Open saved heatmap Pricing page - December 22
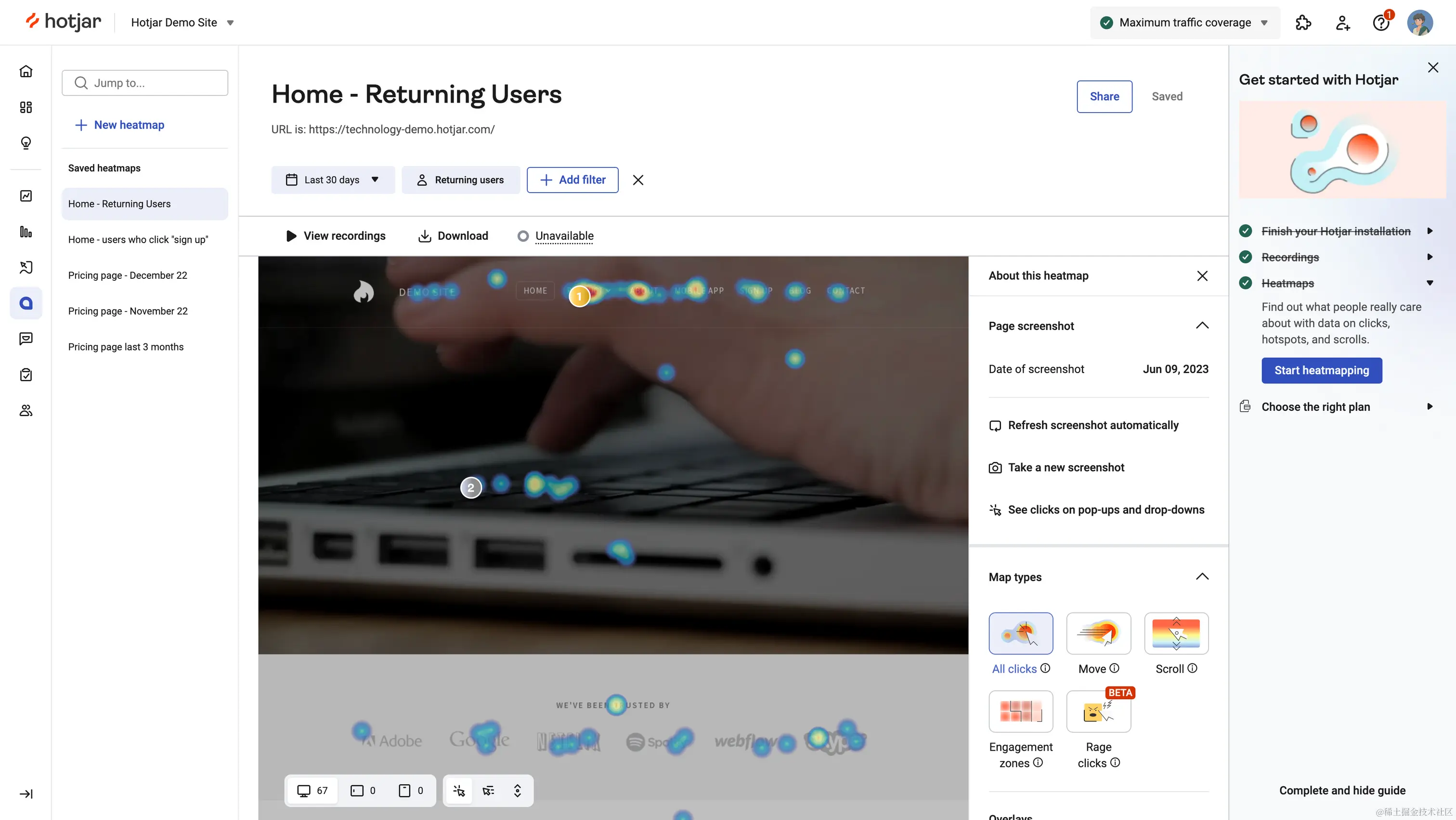The height and width of the screenshot is (820, 1456). [128, 275]
